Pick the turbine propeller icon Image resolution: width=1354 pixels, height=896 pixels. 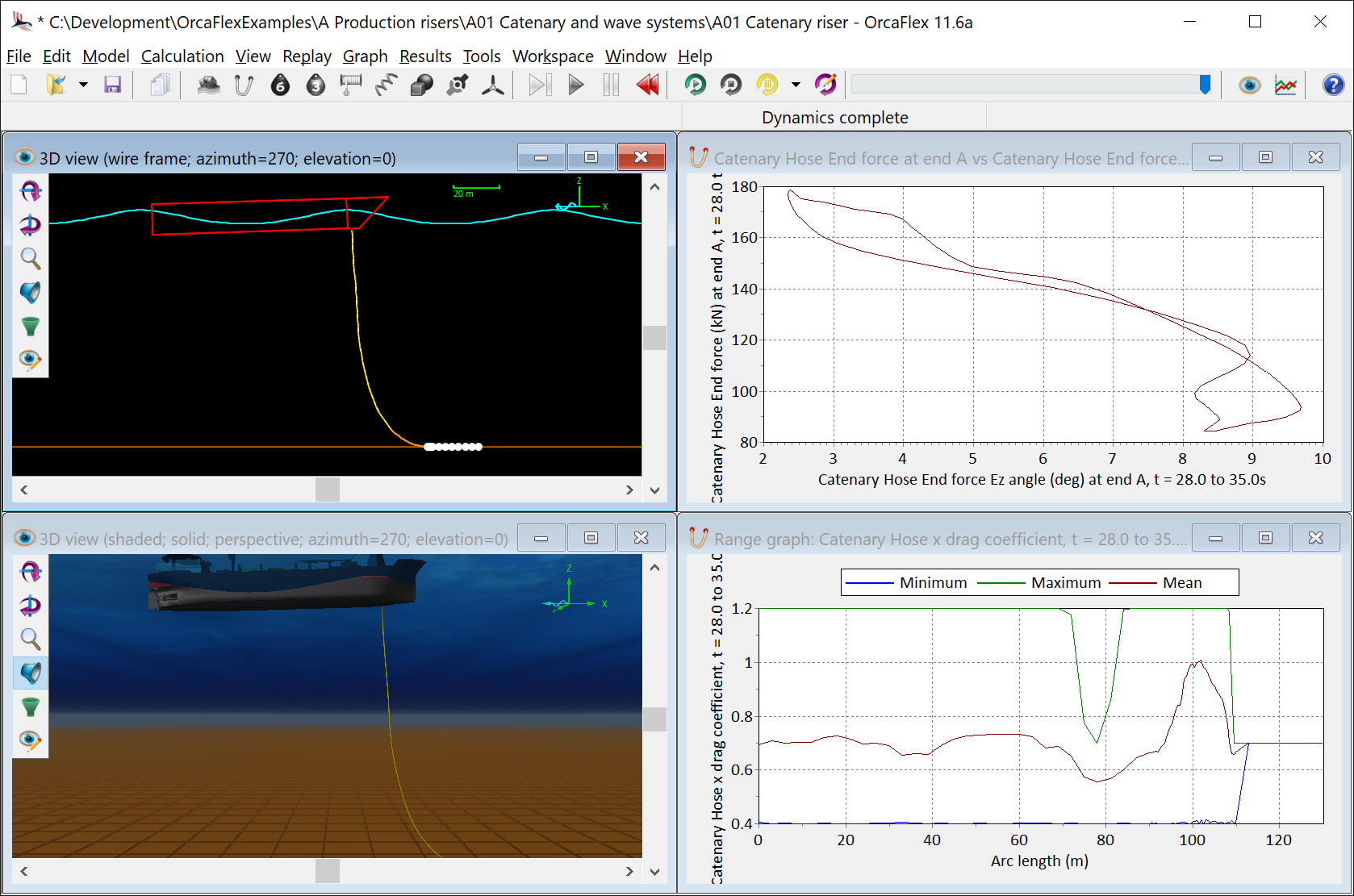pos(492,85)
